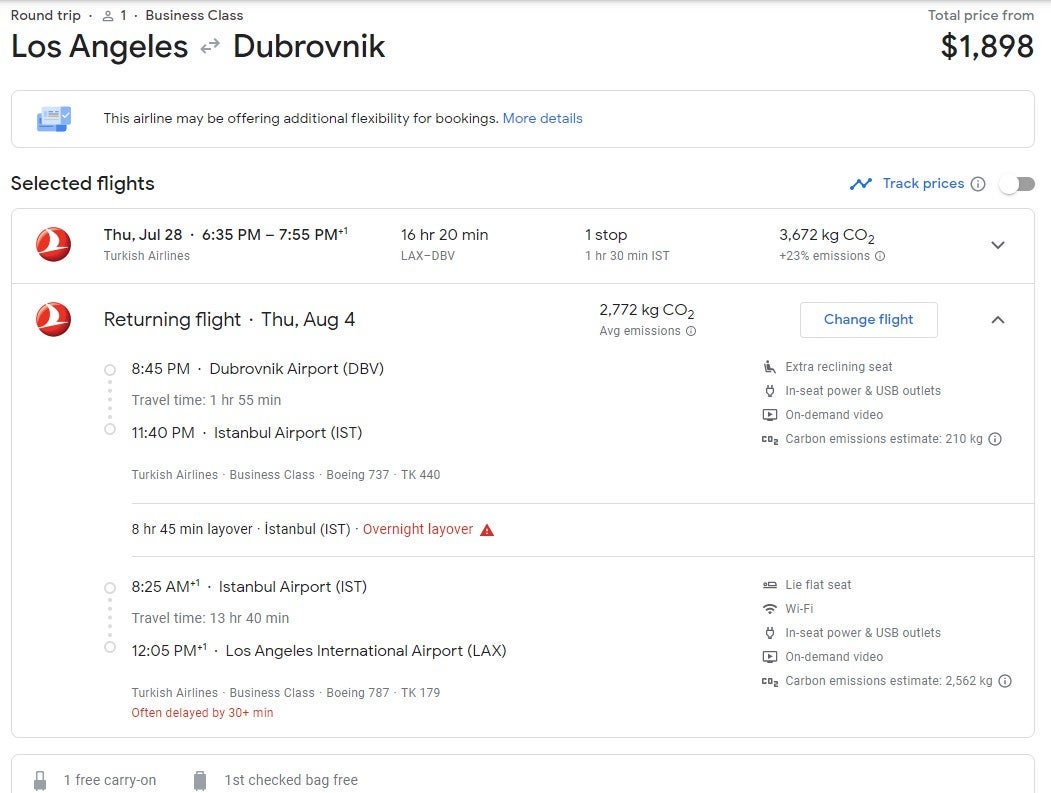
Task: Click the Turkish Airlines logo on returning flight
Action: [53, 320]
